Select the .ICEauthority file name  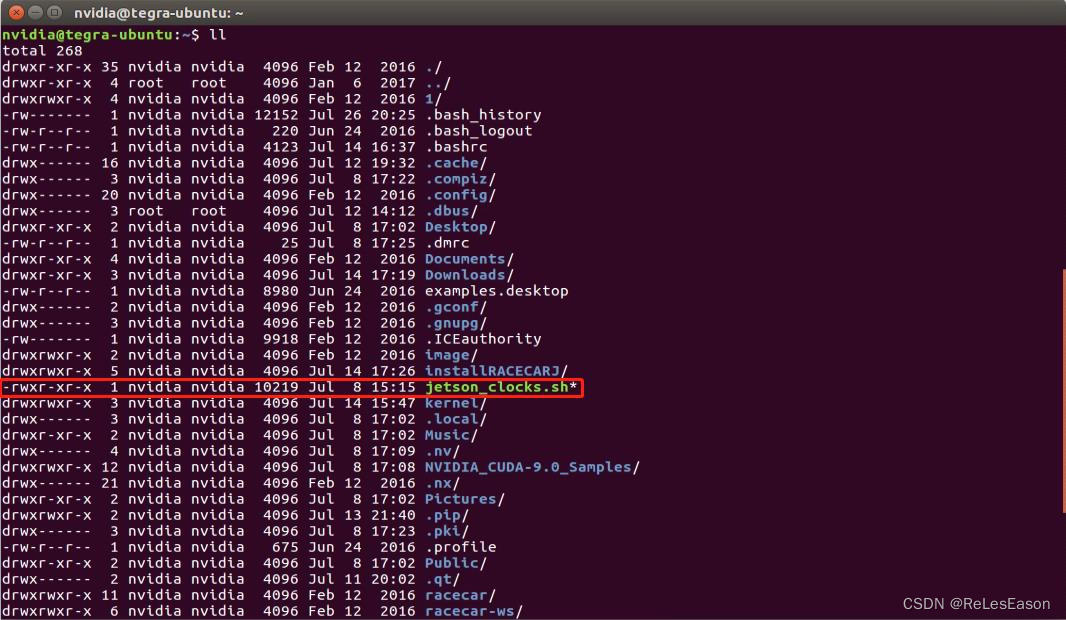coord(483,339)
